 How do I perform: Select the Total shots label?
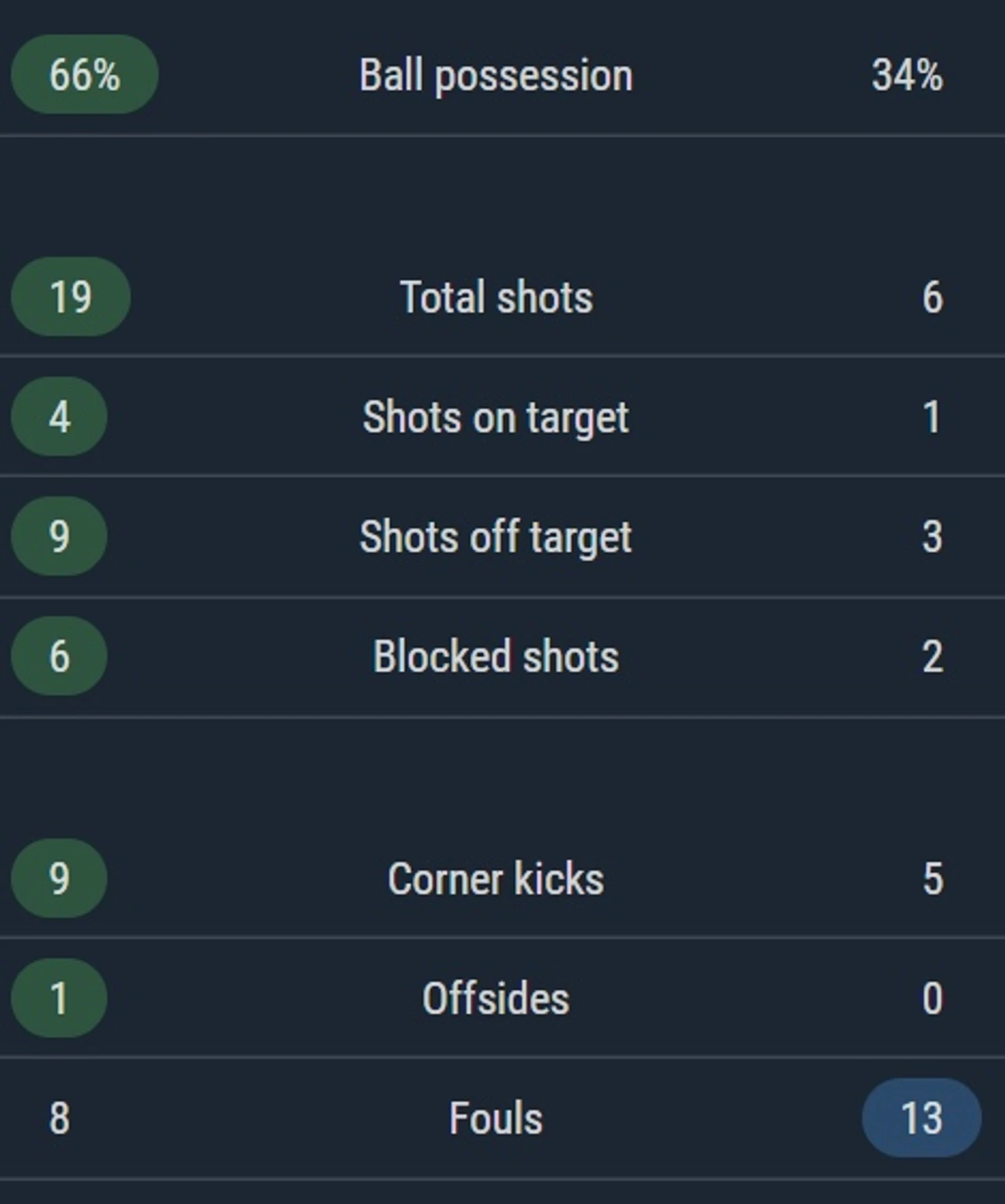[x=496, y=297]
